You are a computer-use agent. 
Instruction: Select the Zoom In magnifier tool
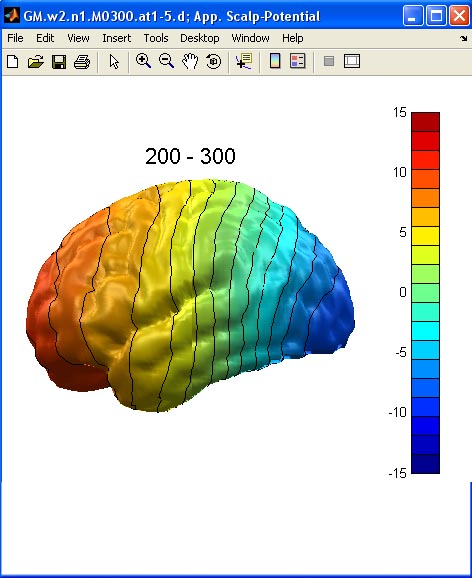[x=143, y=61]
